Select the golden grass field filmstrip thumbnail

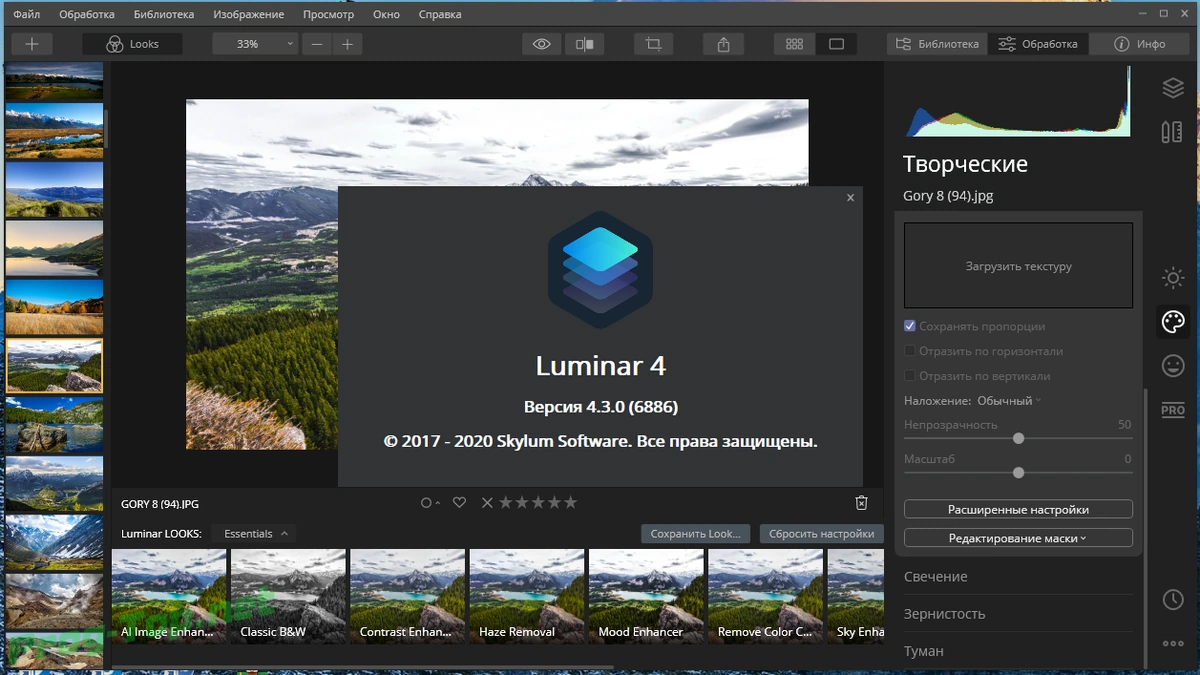(54, 307)
